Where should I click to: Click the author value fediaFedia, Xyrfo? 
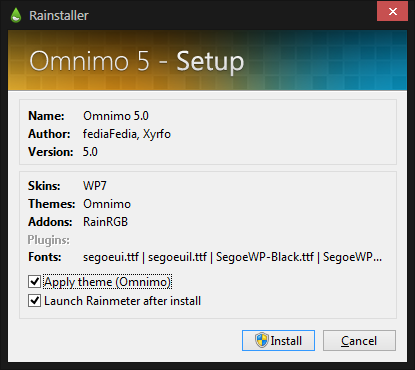[x=127, y=134]
